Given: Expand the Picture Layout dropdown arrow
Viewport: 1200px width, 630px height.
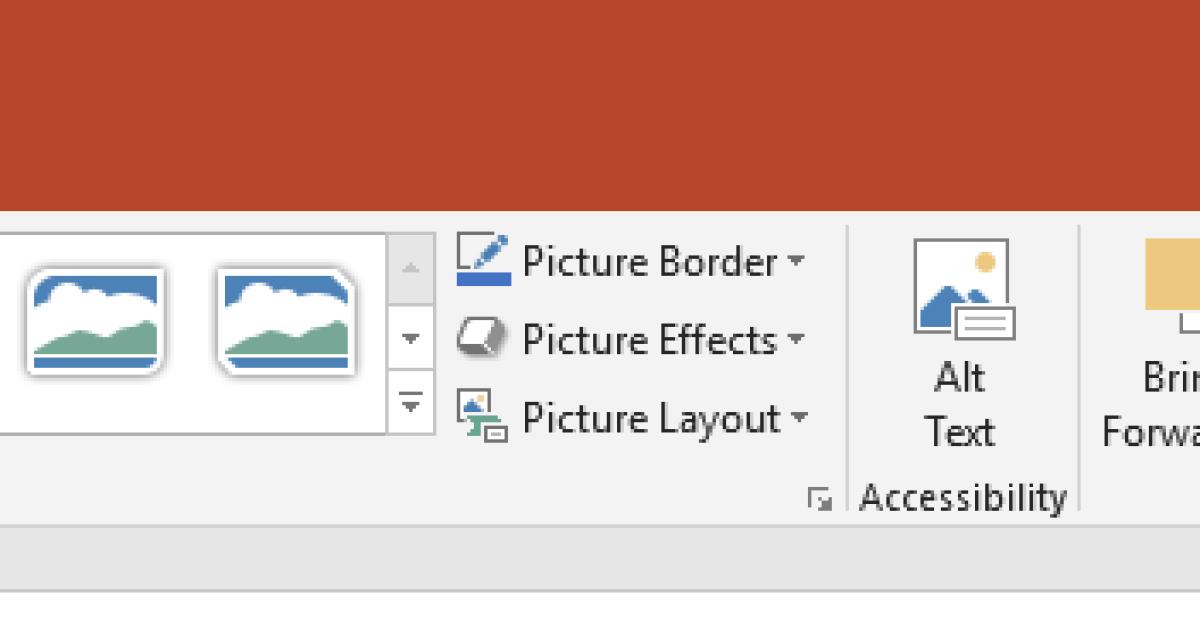Looking at the screenshot, I should pos(798,417).
